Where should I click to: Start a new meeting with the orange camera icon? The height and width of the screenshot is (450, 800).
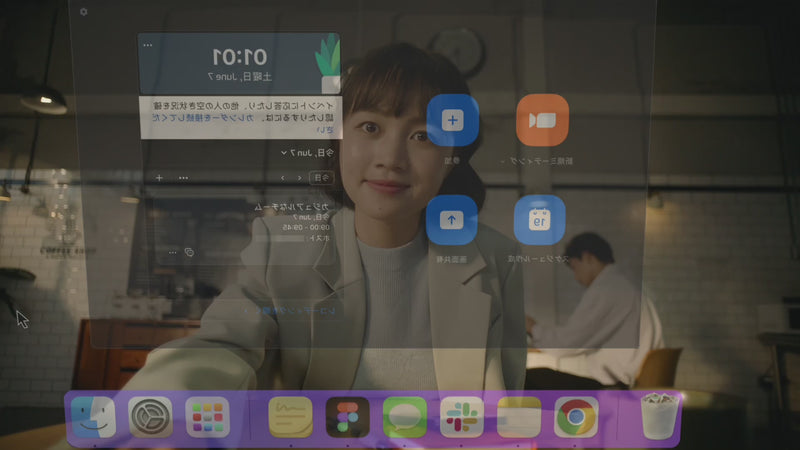pyautogui.click(x=541, y=120)
